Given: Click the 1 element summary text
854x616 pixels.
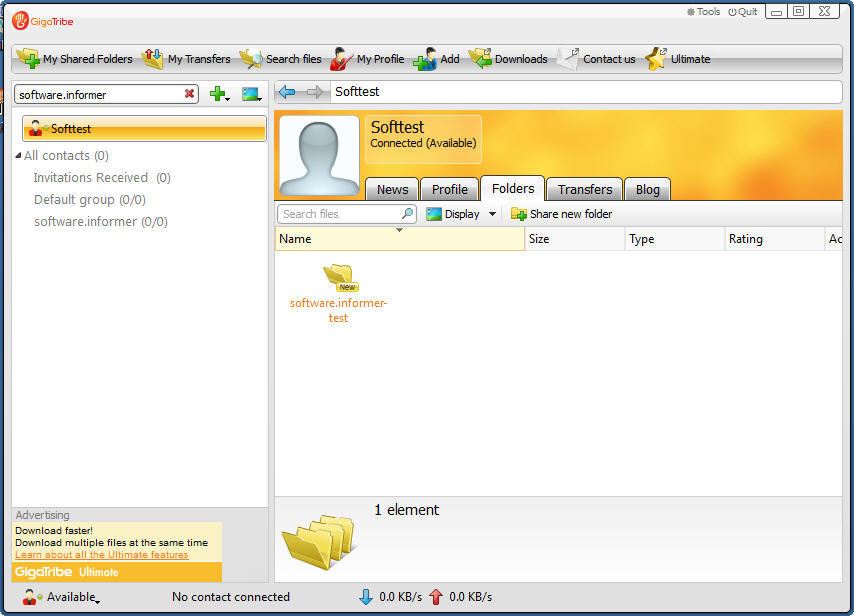Looking at the screenshot, I should (406, 510).
